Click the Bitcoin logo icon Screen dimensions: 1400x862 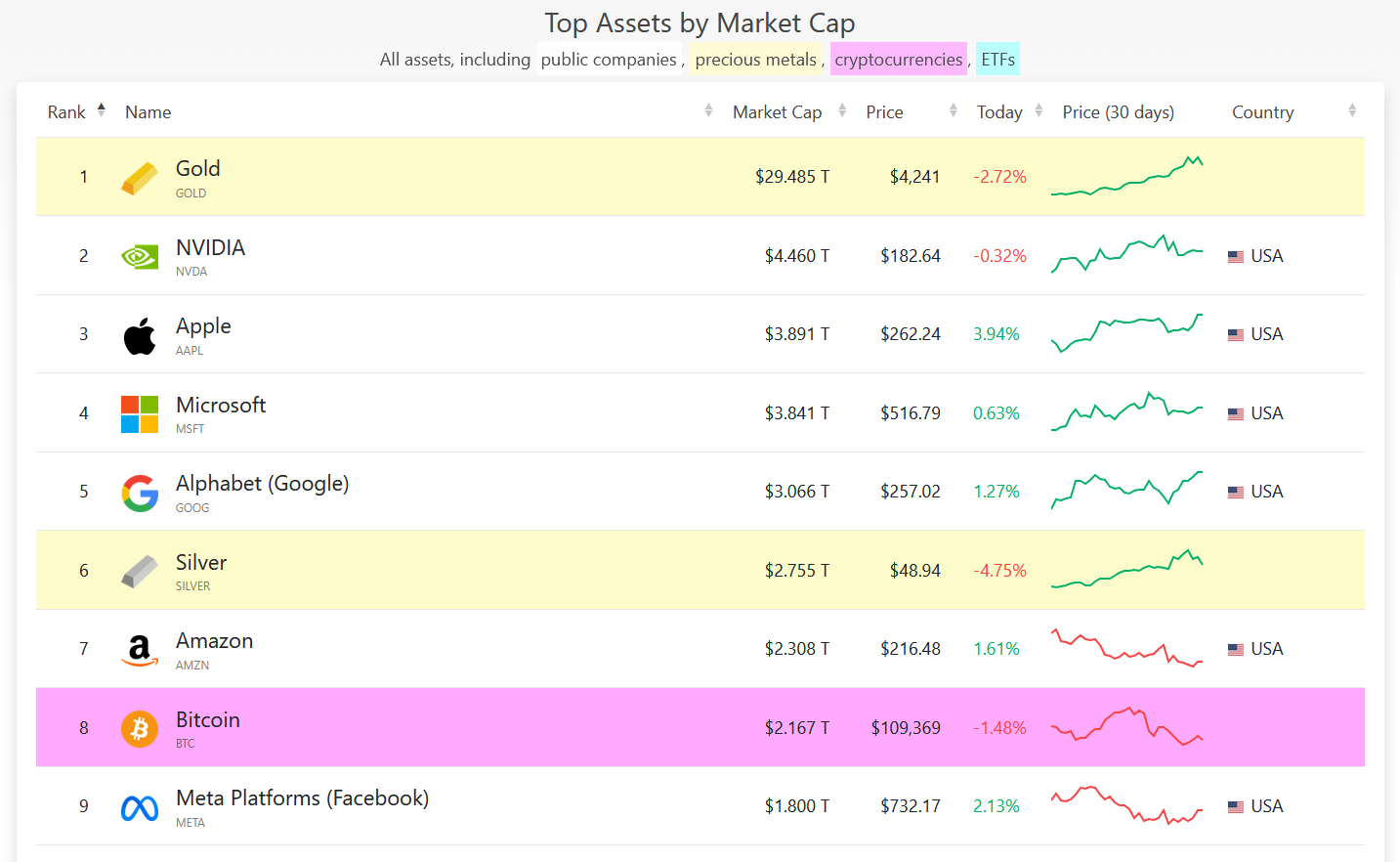(140, 729)
